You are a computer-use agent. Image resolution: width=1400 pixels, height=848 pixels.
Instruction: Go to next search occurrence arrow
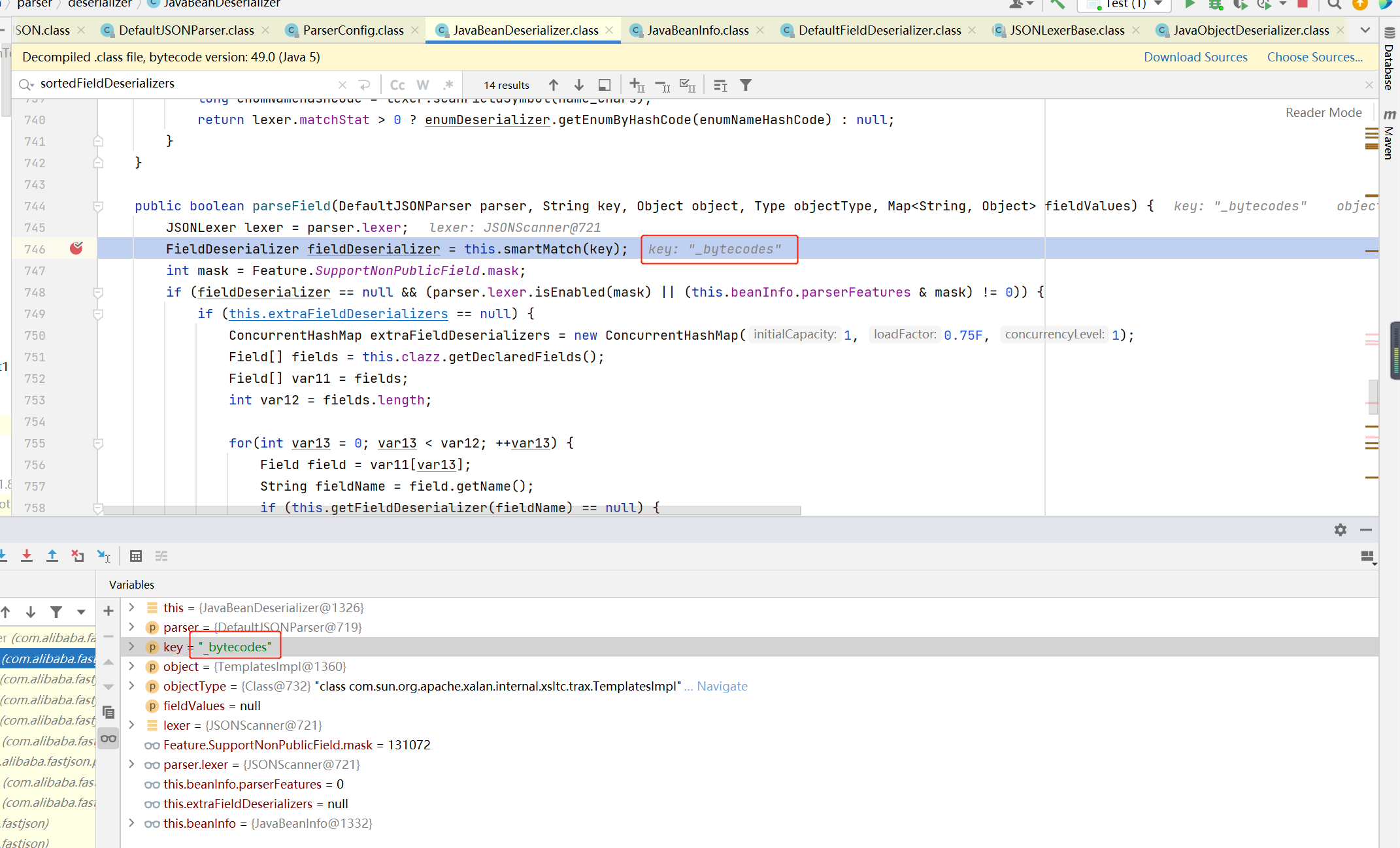tap(579, 85)
